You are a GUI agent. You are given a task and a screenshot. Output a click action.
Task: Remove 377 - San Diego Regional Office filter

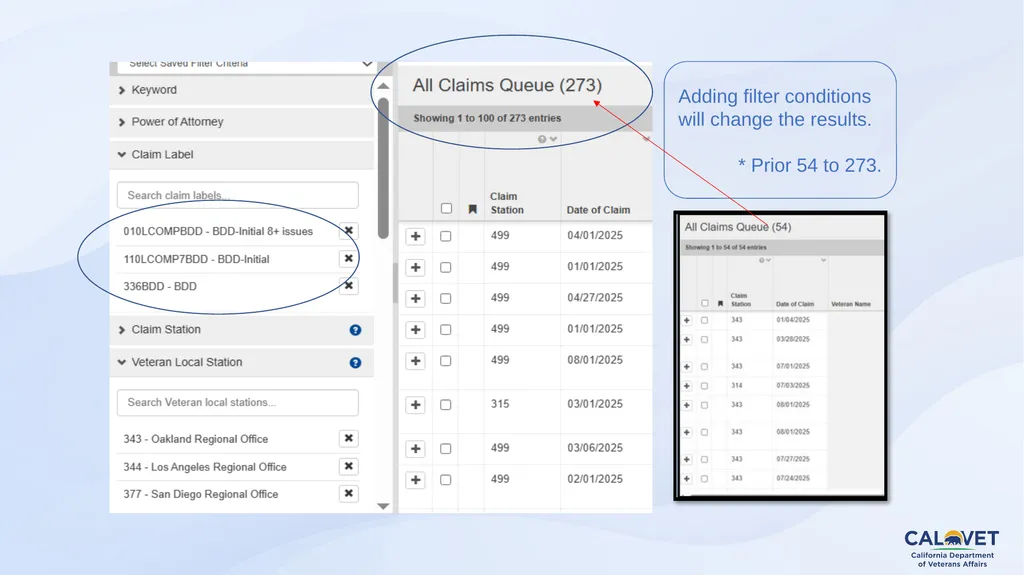pos(349,493)
